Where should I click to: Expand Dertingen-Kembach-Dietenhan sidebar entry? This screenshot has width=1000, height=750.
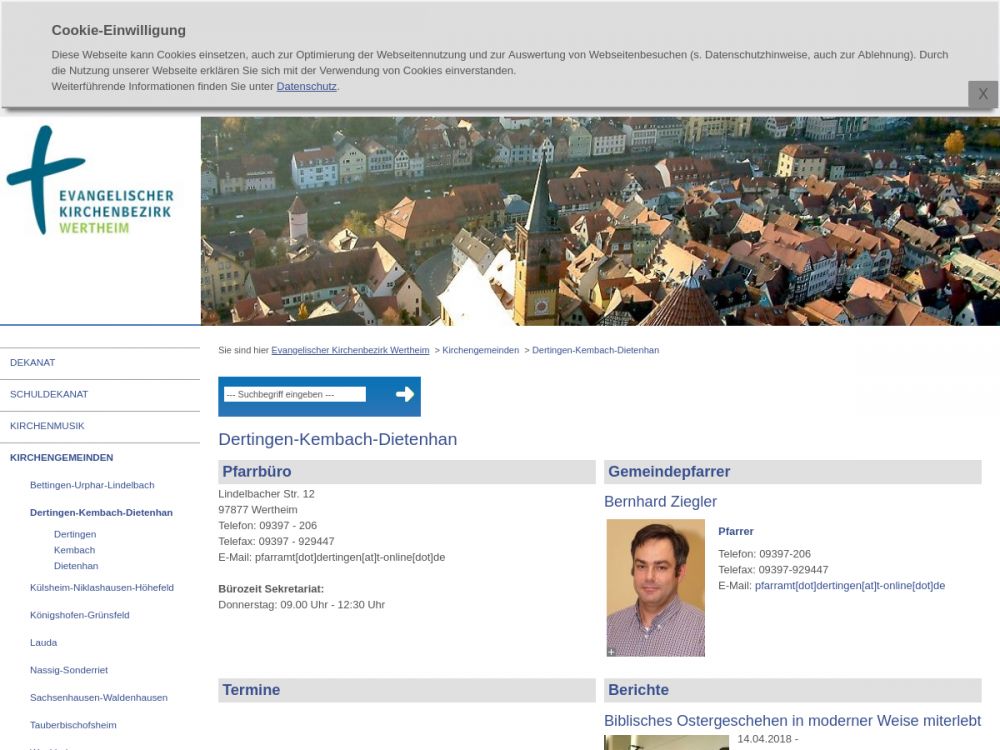point(101,513)
